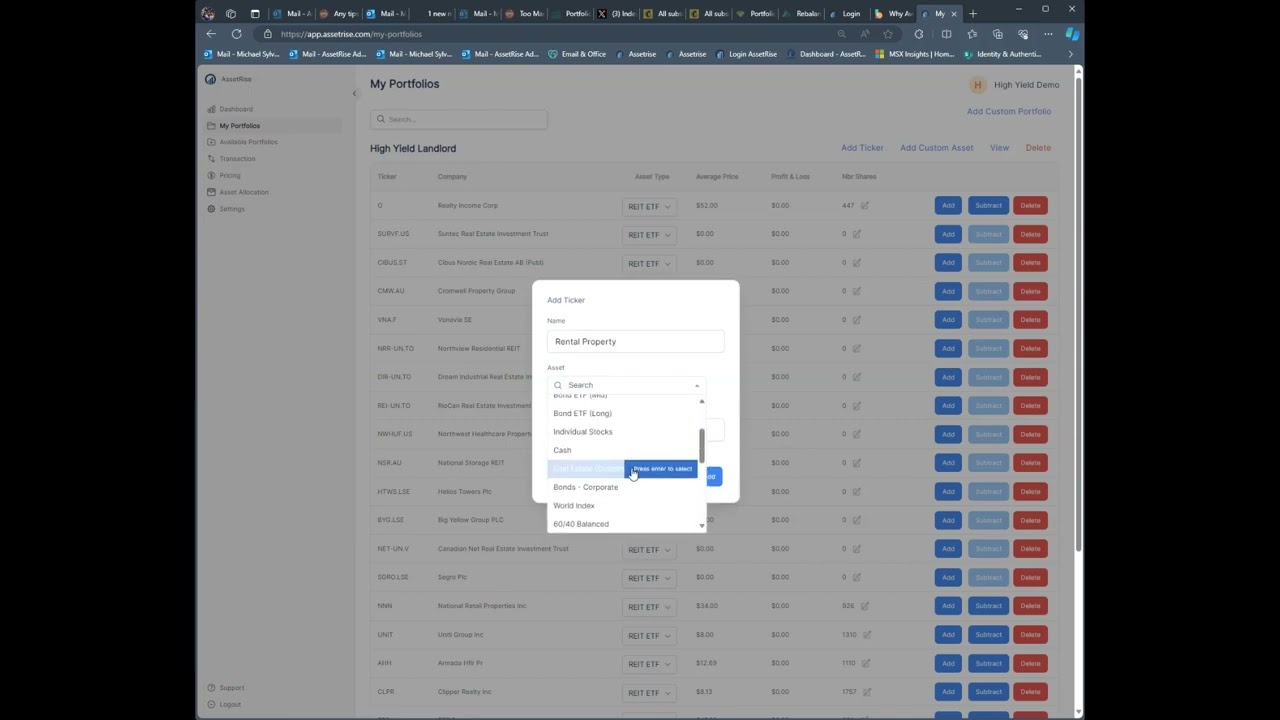Viewport: 1280px width, 720px height.
Task: Click Add Custom Asset link
Action: [x=937, y=148]
